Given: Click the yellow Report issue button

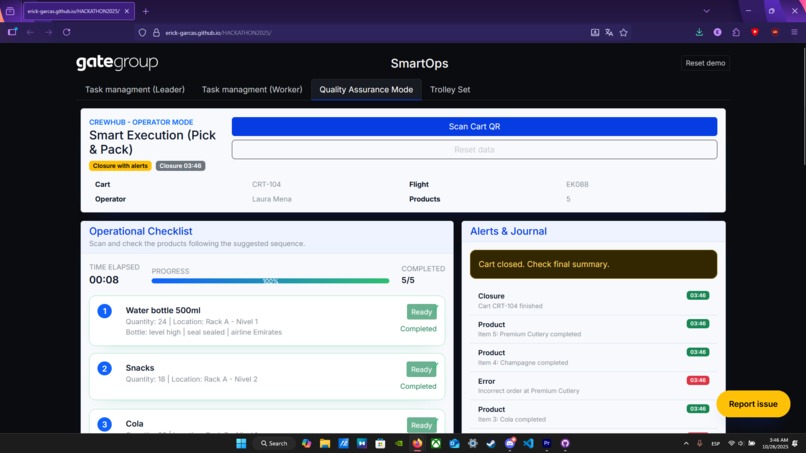Looking at the screenshot, I should (x=753, y=404).
